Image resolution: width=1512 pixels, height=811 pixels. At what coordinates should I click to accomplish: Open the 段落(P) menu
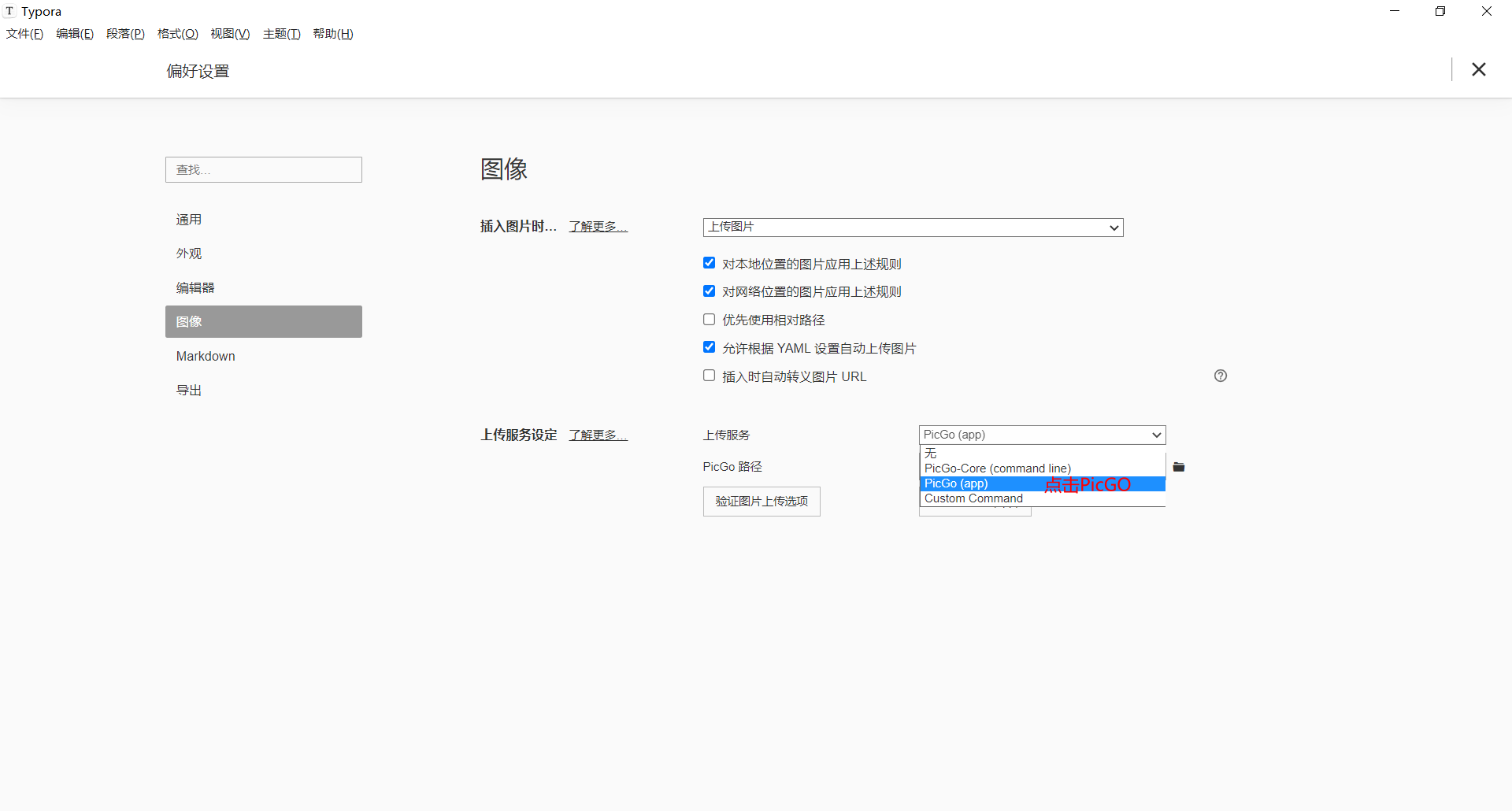(x=125, y=34)
